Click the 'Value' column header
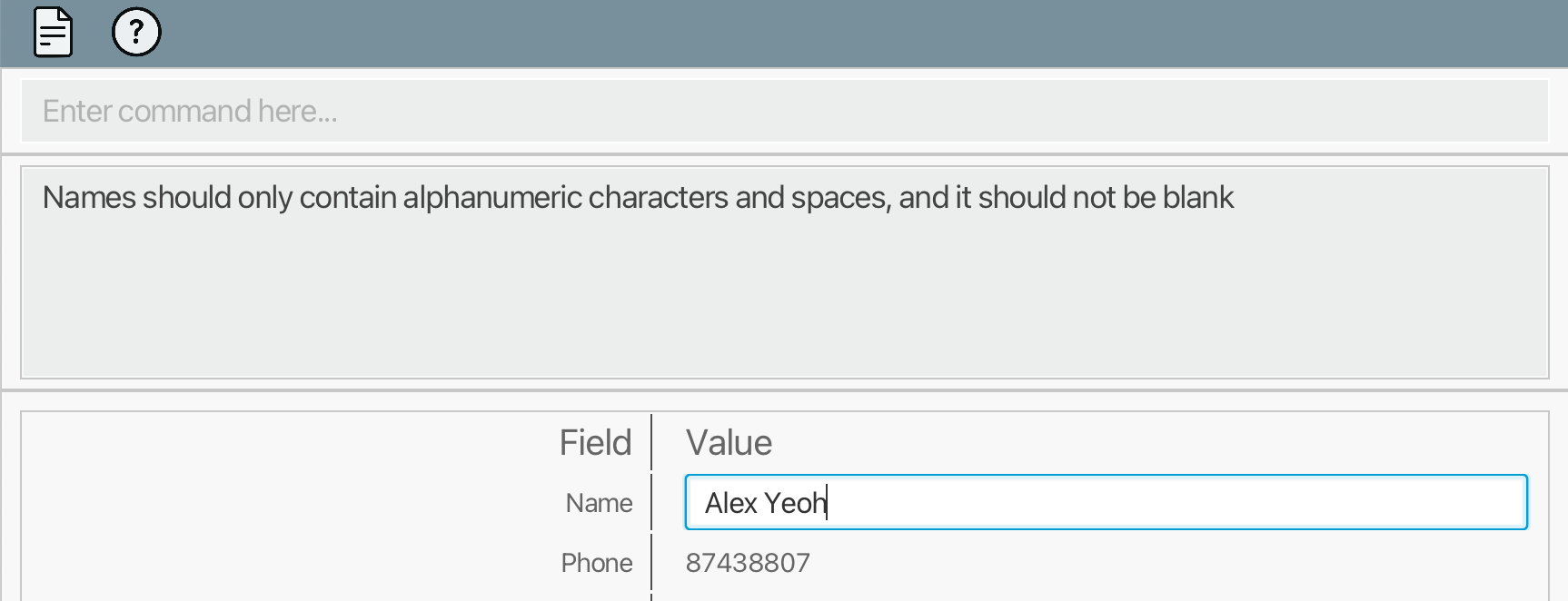1568x601 pixels. [729, 443]
